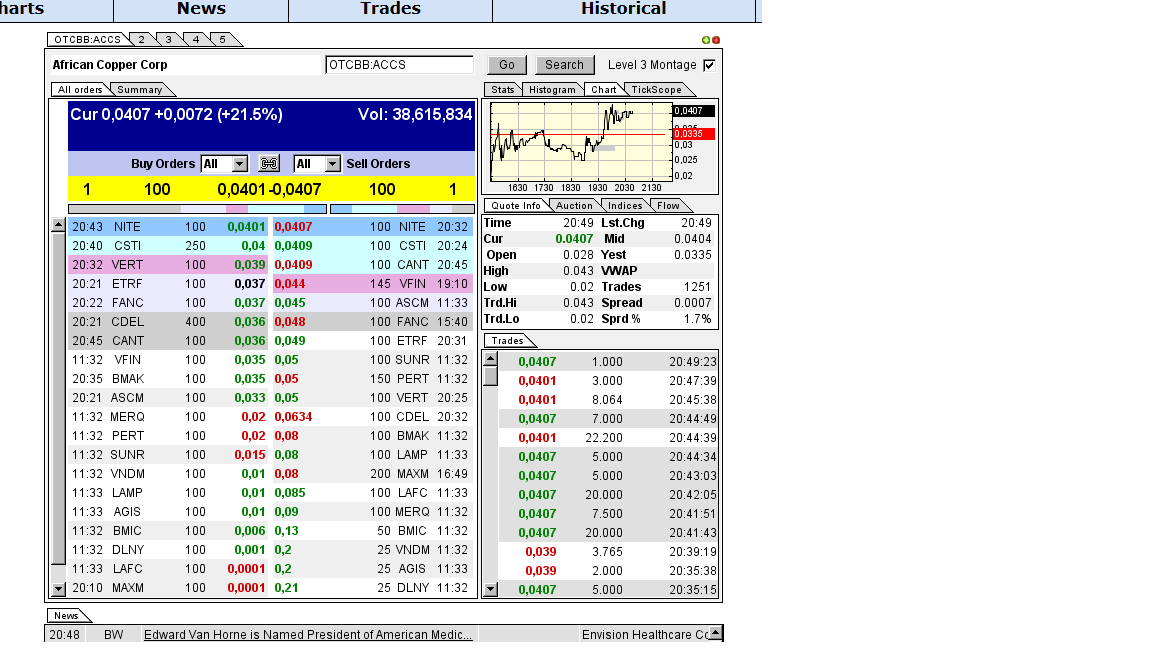Image resolution: width=1152 pixels, height=648 pixels.
Task: Toggle the Level 3 Montage checkbox
Action: [709, 65]
